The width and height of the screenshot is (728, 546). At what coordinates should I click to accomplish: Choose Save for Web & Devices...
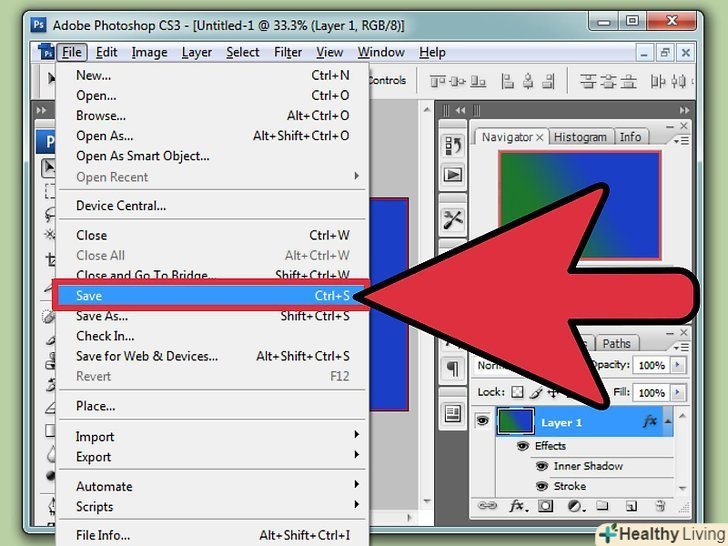coord(211,356)
